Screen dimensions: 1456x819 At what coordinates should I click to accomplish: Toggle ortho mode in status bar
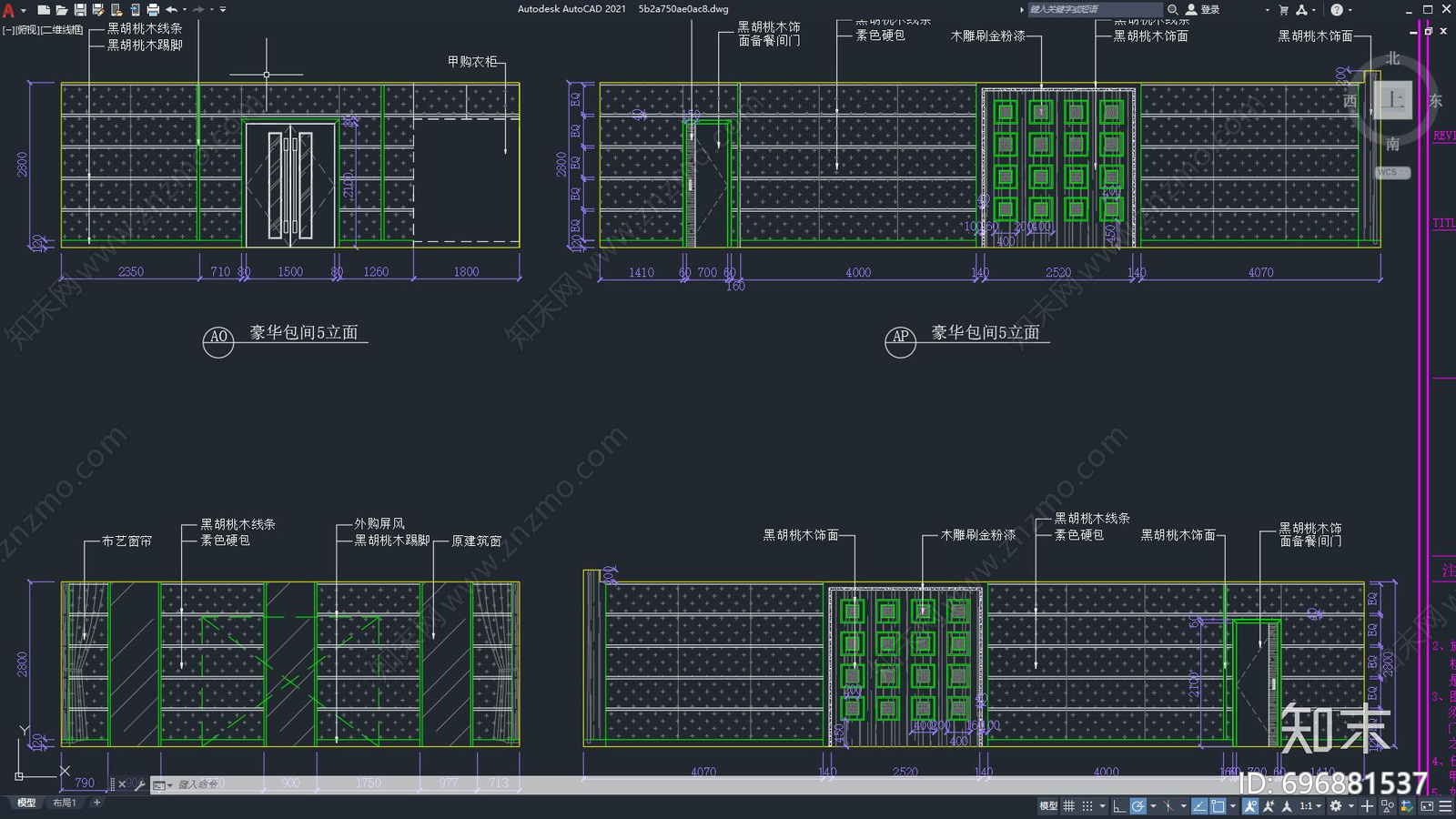click(x=1119, y=806)
